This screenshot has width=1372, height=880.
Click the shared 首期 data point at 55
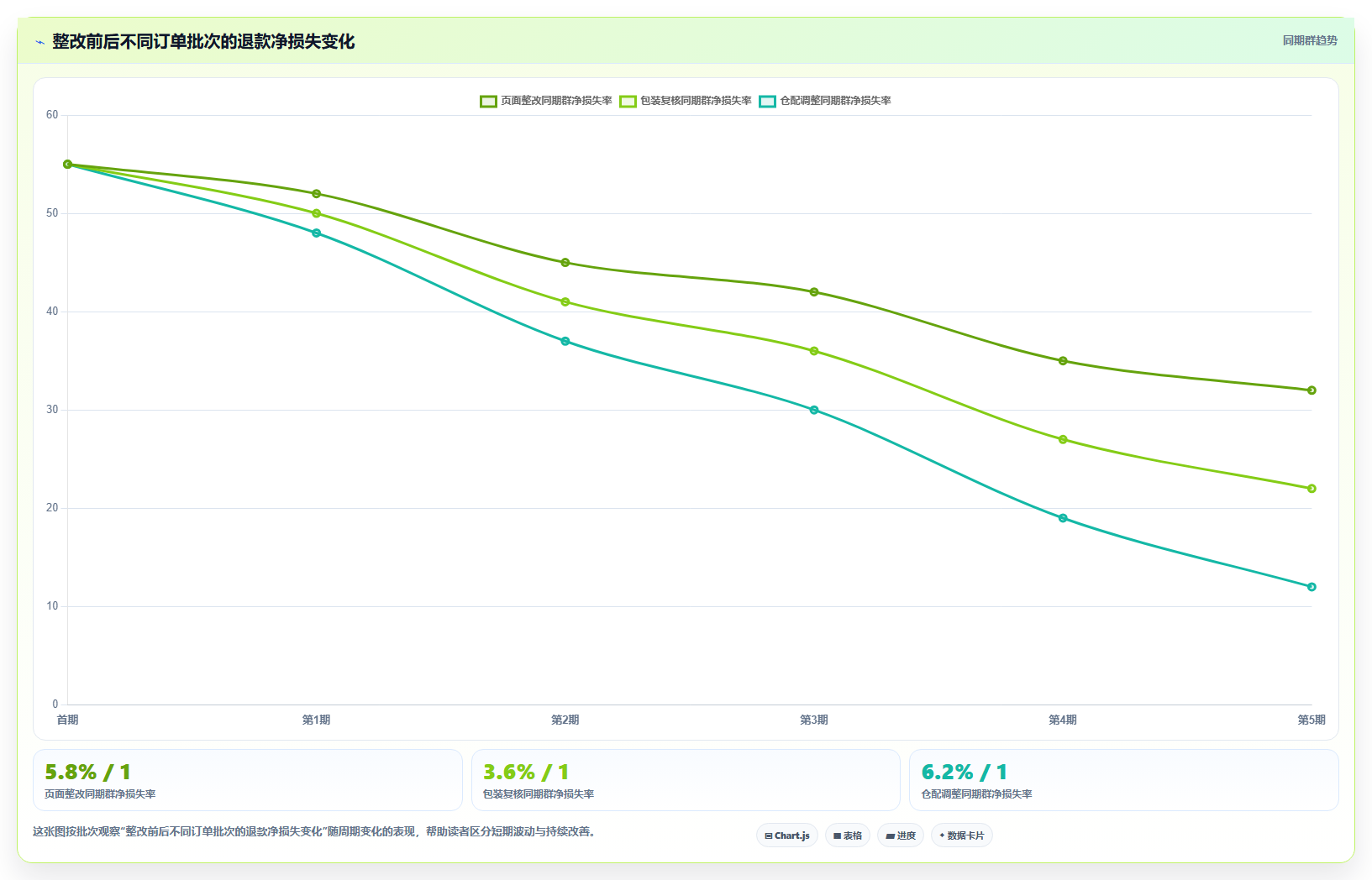[68, 165]
